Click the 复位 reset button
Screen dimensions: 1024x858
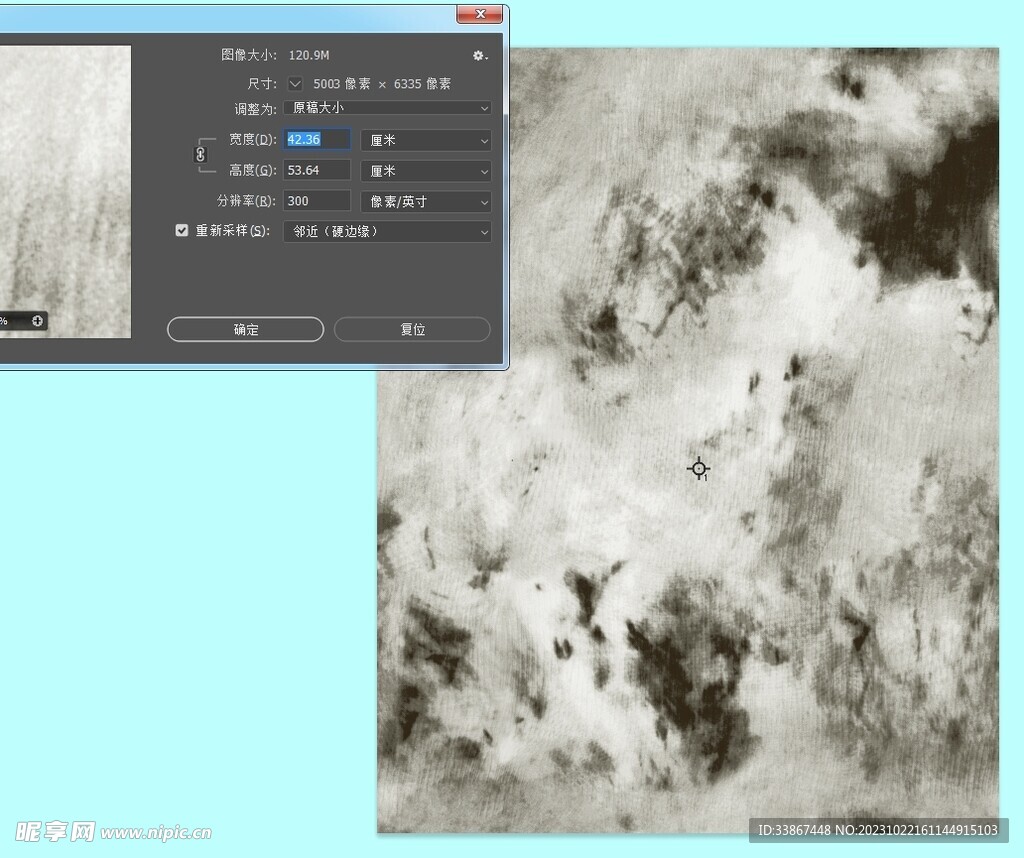pos(412,329)
